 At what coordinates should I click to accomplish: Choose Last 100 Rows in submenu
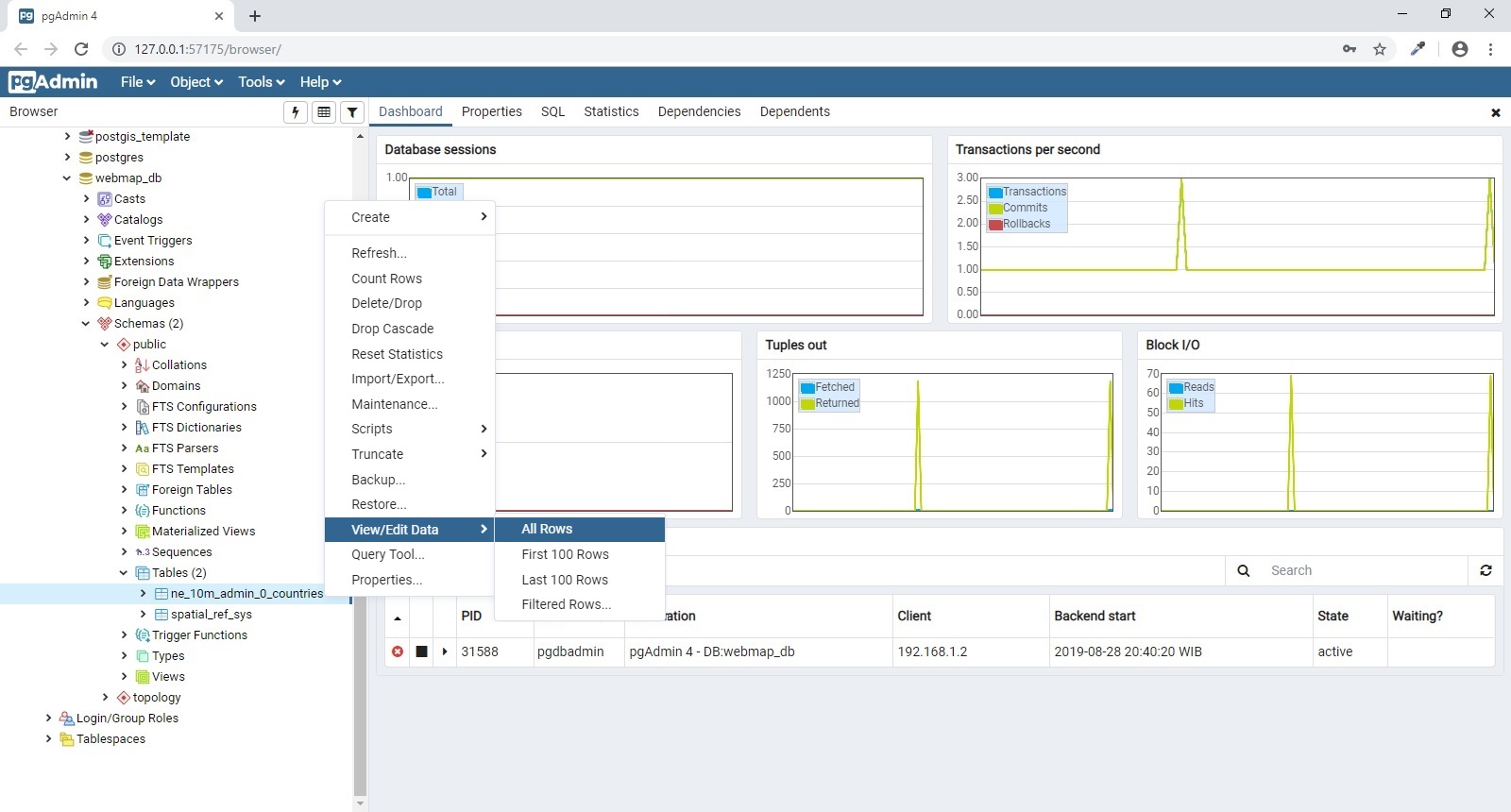click(x=580, y=581)
